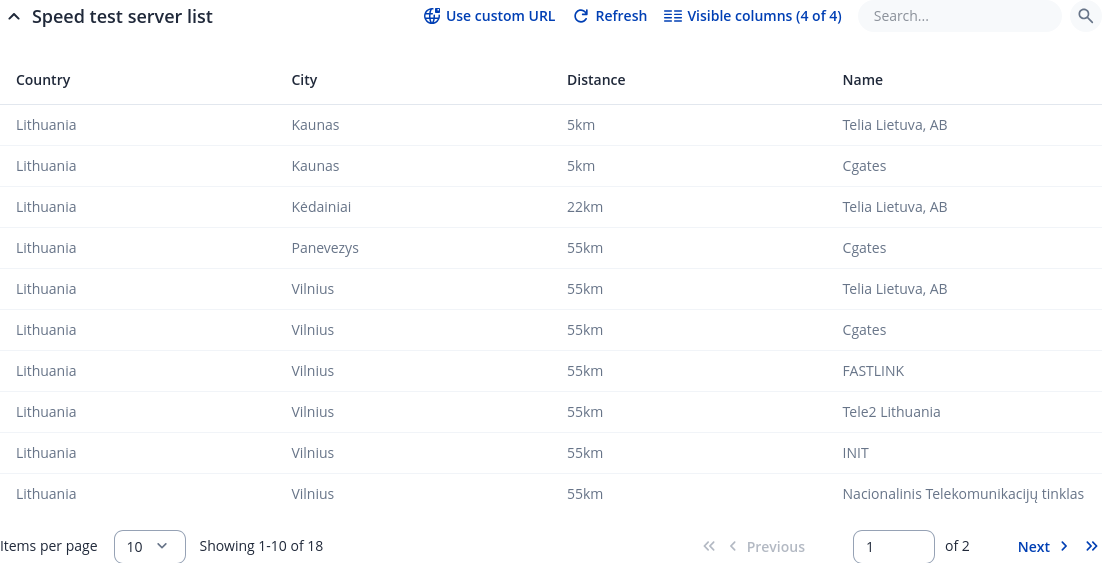Jump to first page double-chevron icon

pos(709,546)
